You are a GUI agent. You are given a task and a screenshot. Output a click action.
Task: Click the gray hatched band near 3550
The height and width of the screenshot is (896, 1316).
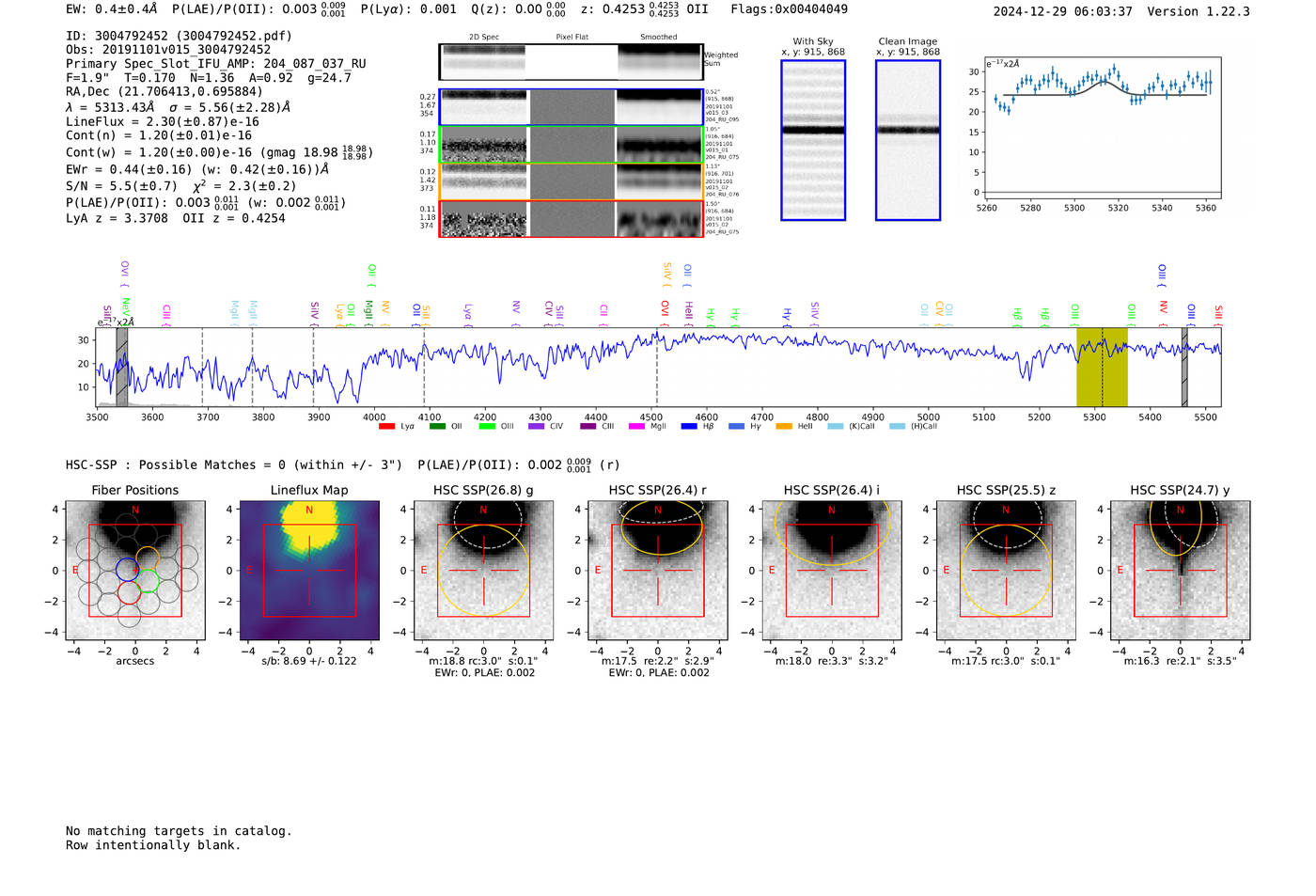tap(121, 367)
